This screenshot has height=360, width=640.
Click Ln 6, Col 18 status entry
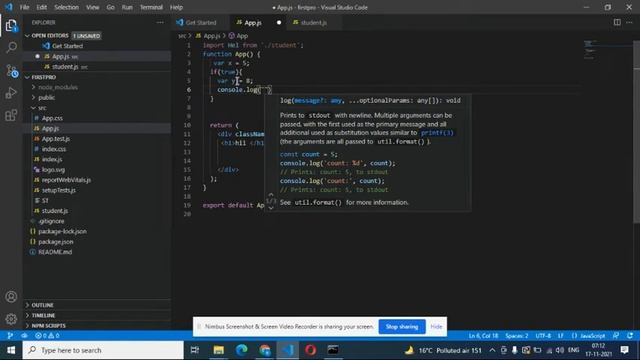coord(483,336)
